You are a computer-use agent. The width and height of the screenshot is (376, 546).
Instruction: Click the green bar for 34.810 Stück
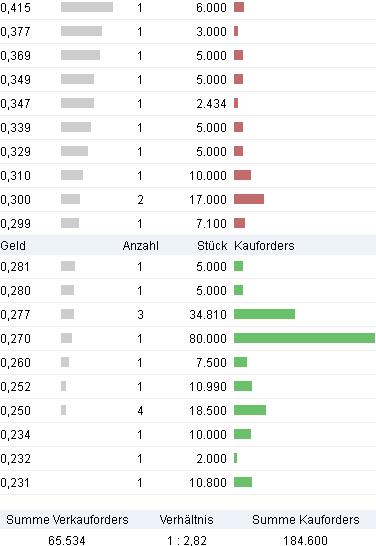click(264, 314)
